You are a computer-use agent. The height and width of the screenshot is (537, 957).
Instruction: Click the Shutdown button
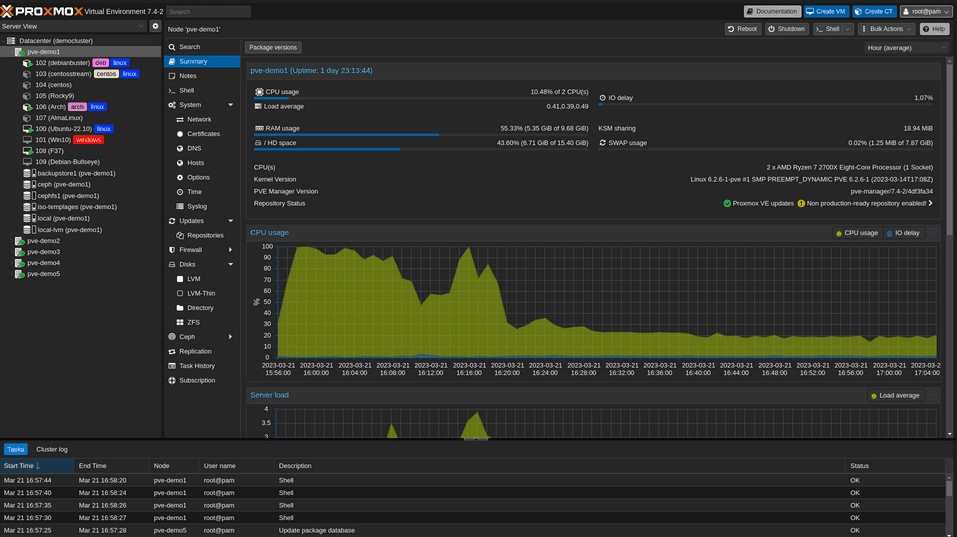(787, 29)
